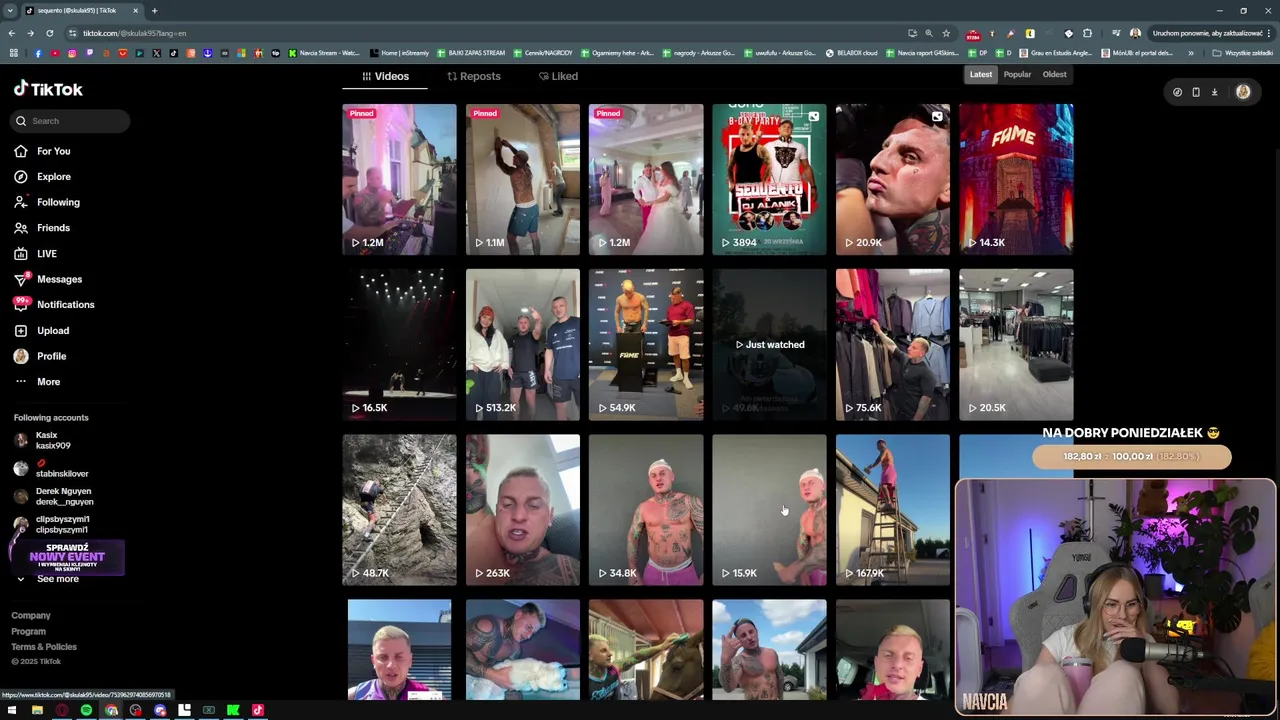1280x720 pixels.
Task: Open the video with 513.2K views
Action: pos(523,344)
